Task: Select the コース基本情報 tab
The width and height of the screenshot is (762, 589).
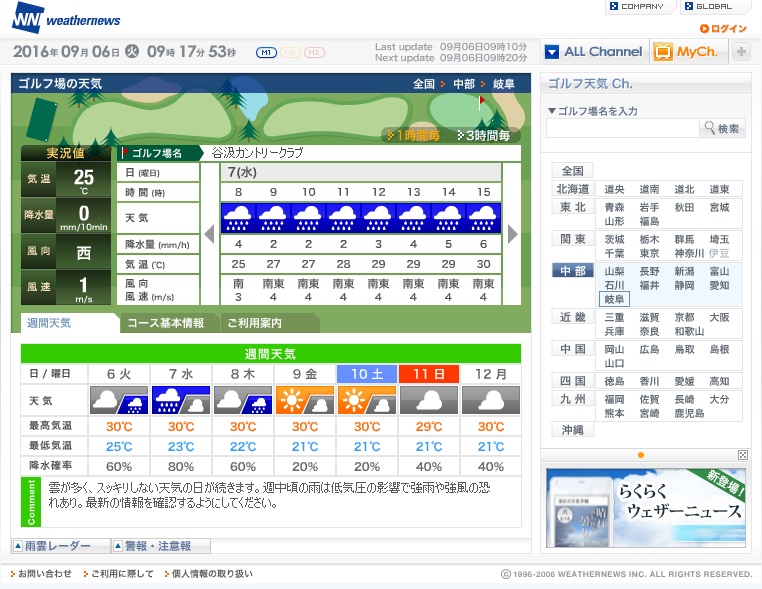Action: (168, 323)
